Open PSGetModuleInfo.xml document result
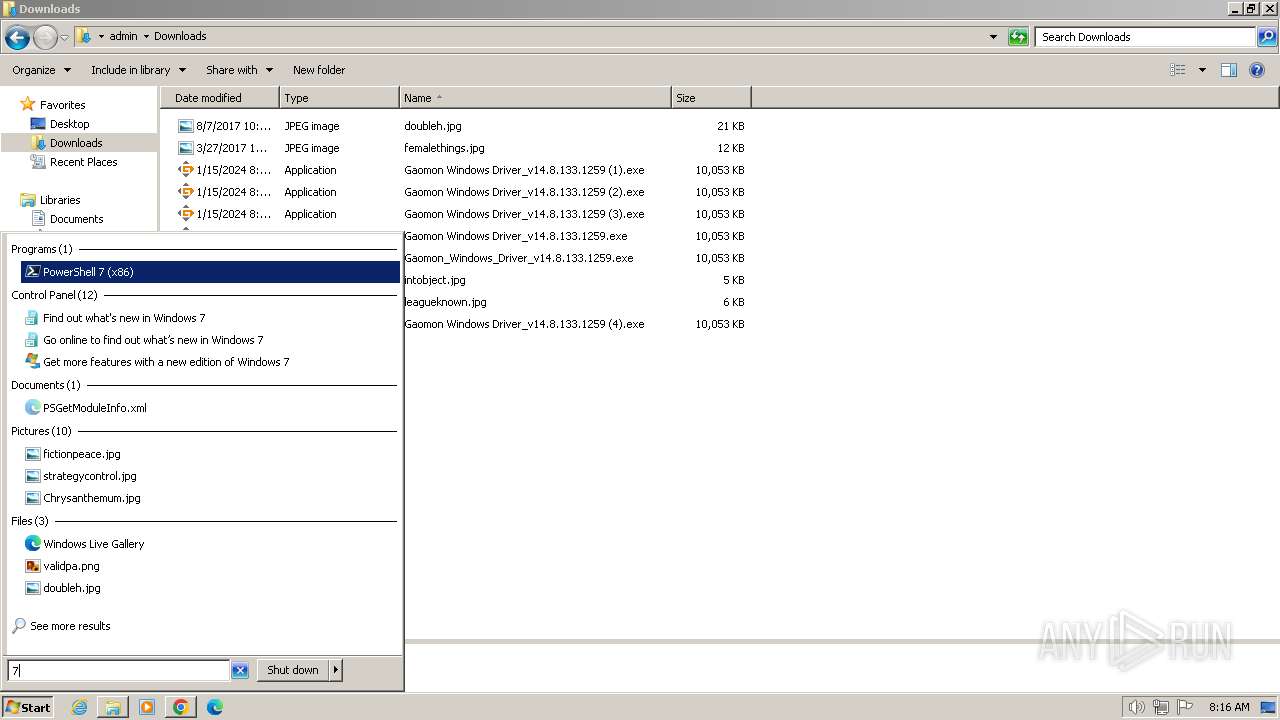This screenshot has height=720, width=1280. [x=94, y=408]
